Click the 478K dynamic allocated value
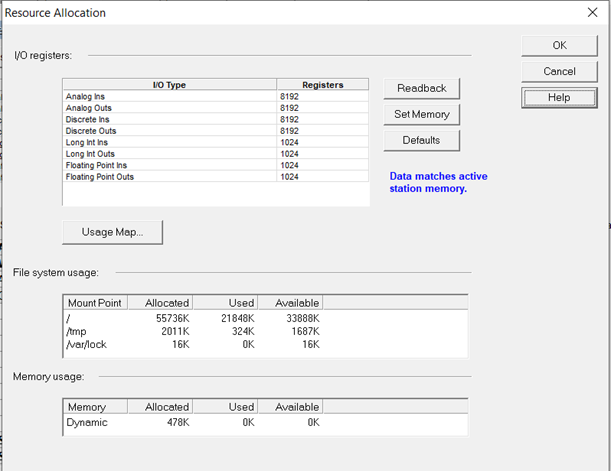Image resolution: width=611 pixels, height=471 pixels. [178, 422]
